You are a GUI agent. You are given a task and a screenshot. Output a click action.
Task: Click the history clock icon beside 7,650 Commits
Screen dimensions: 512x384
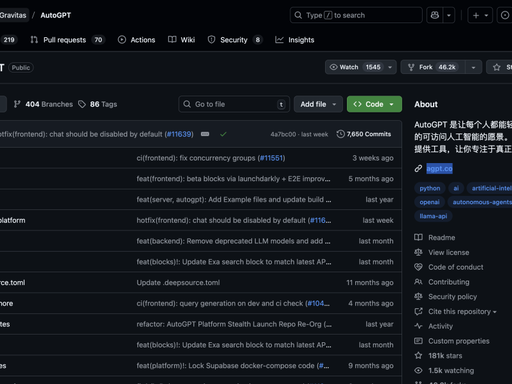click(x=340, y=134)
